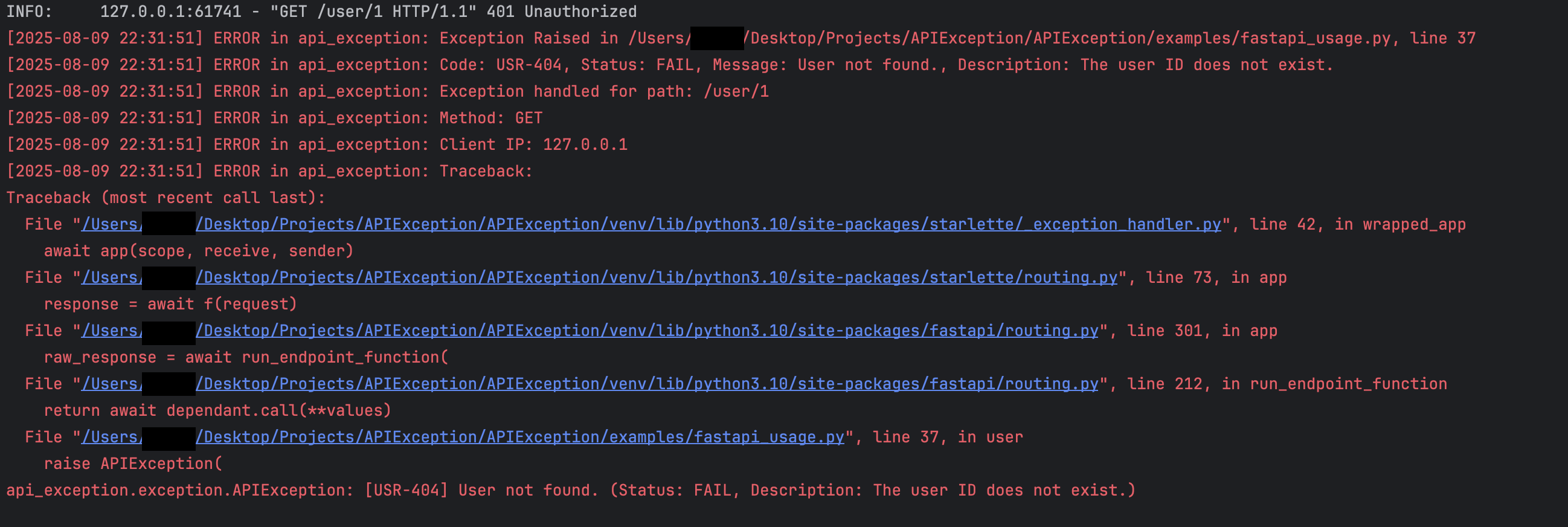This screenshot has height=527, width=1568.
Task: Click the 'Exception Raised in' error line
Action: pos(740,39)
